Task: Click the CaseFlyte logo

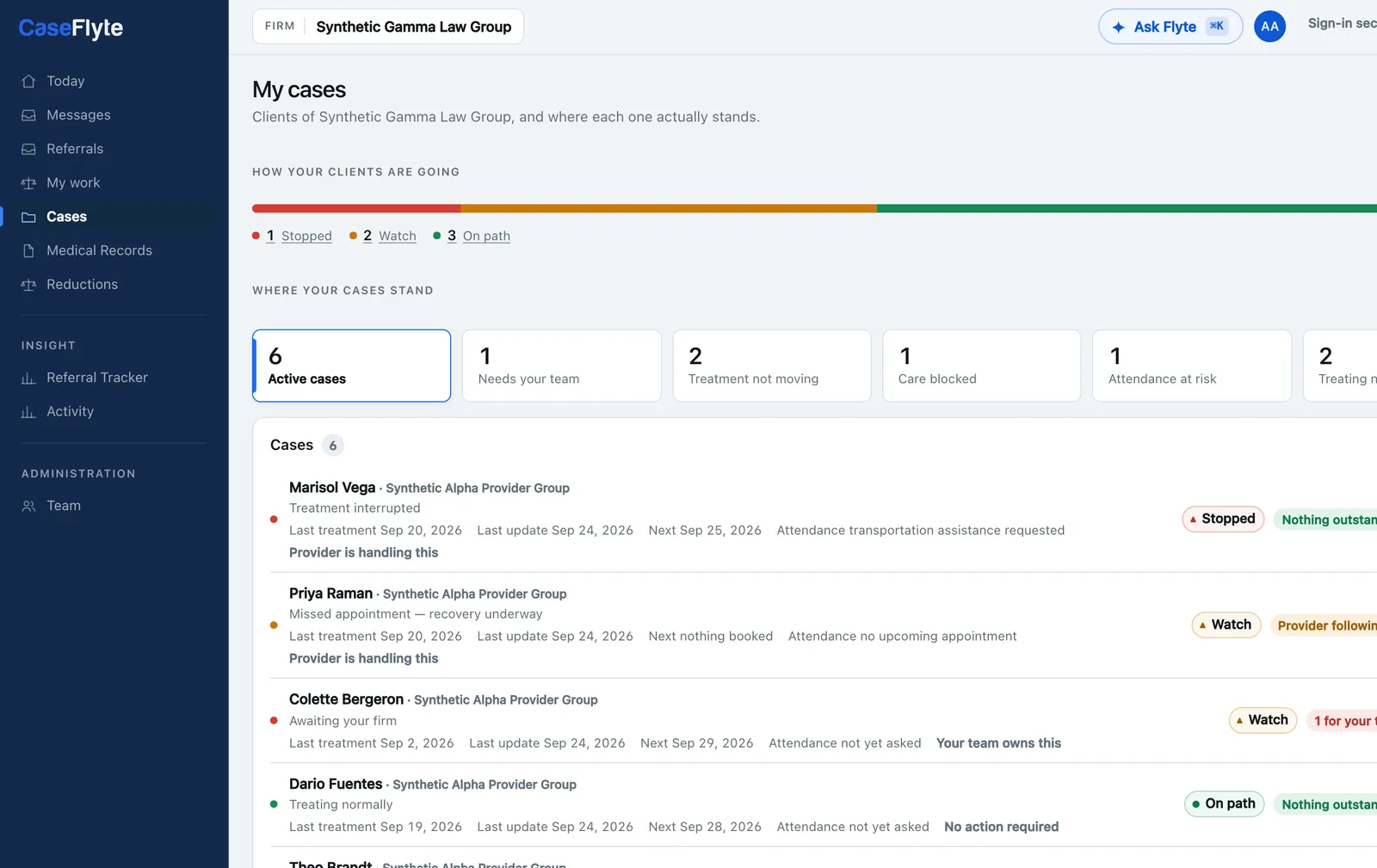Action: pos(71,28)
